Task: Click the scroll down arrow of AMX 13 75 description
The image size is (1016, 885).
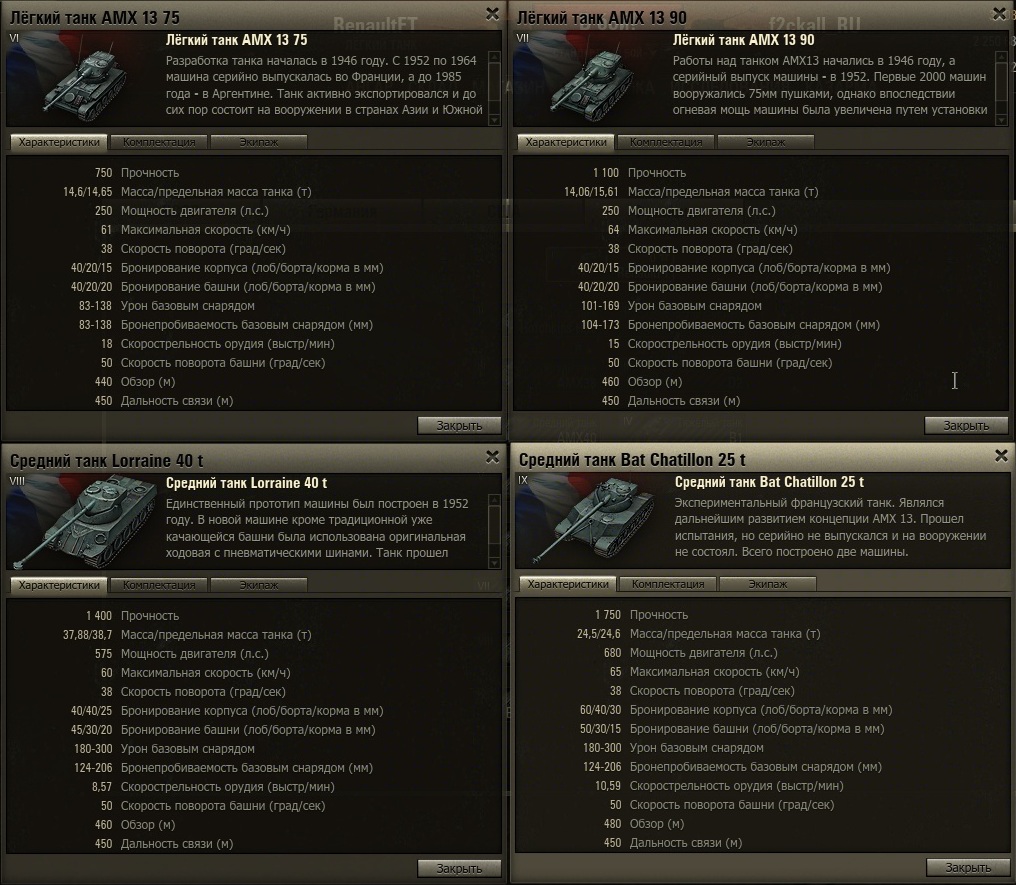Action: (x=494, y=121)
